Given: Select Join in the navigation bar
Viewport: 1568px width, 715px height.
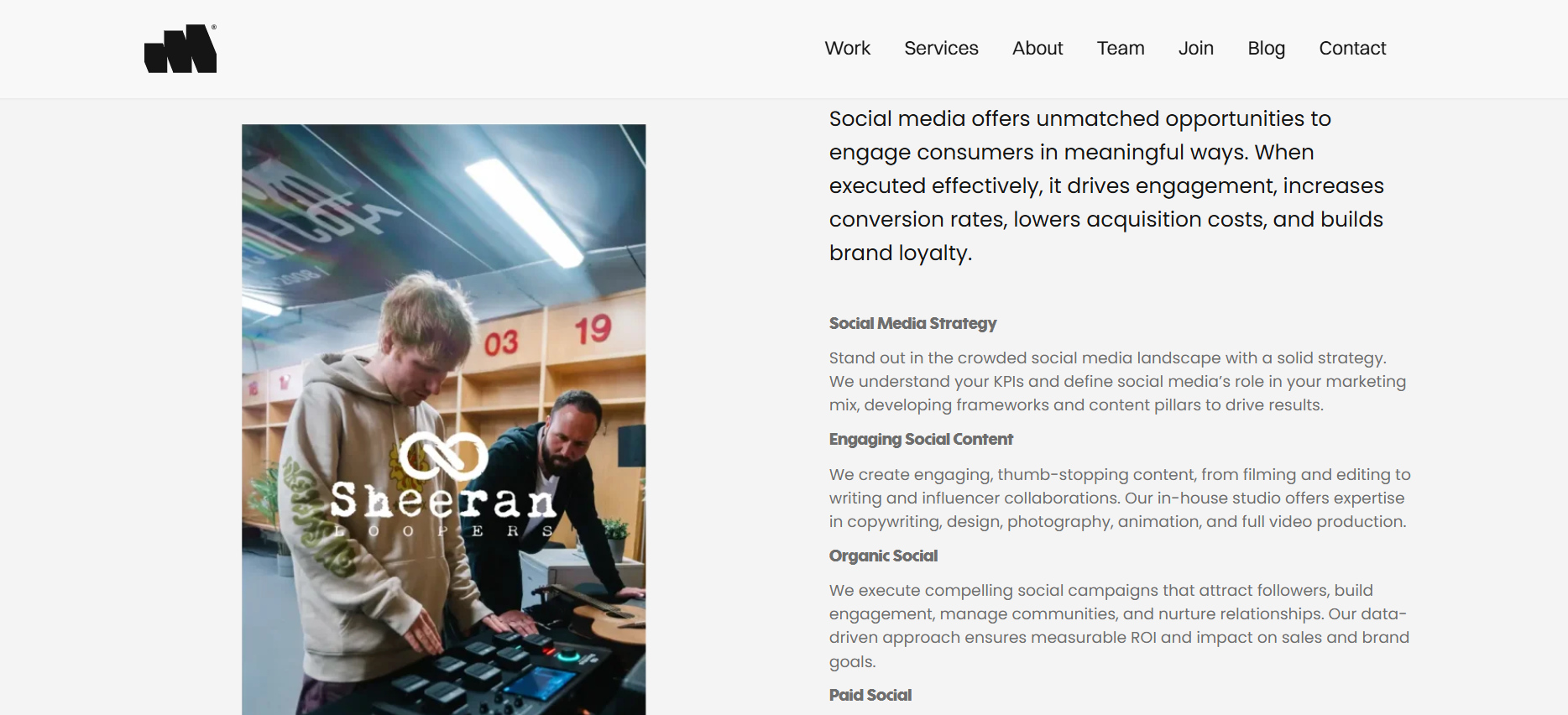Looking at the screenshot, I should tap(1195, 49).
